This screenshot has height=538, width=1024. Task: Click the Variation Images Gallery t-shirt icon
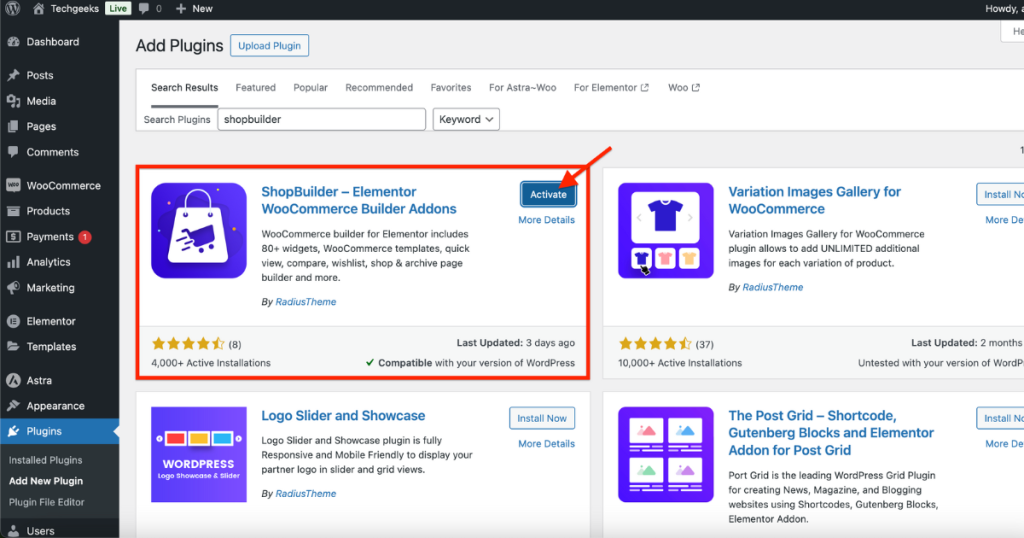click(665, 230)
